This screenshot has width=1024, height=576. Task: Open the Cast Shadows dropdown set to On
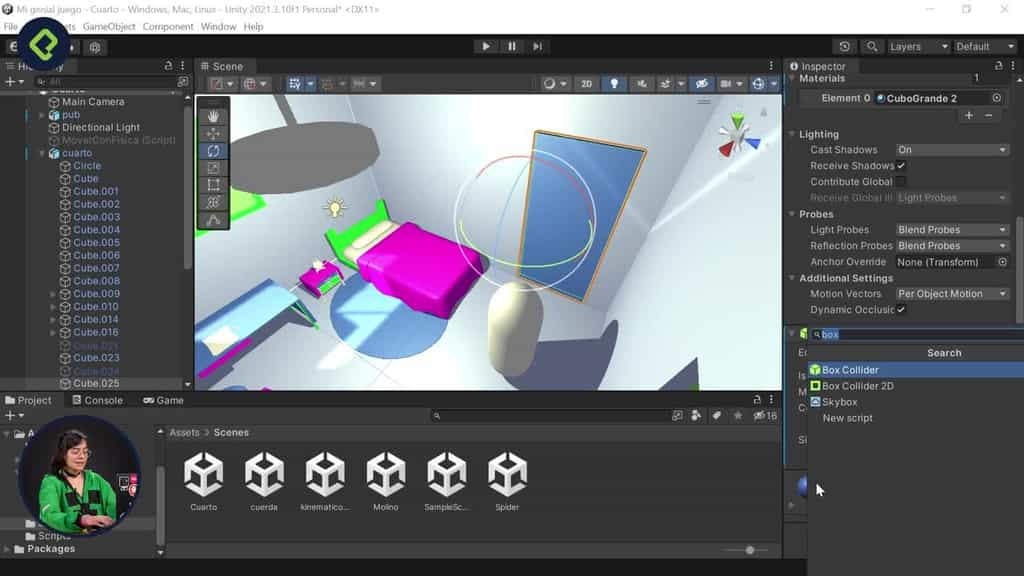pyautogui.click(x=950, y=149)
